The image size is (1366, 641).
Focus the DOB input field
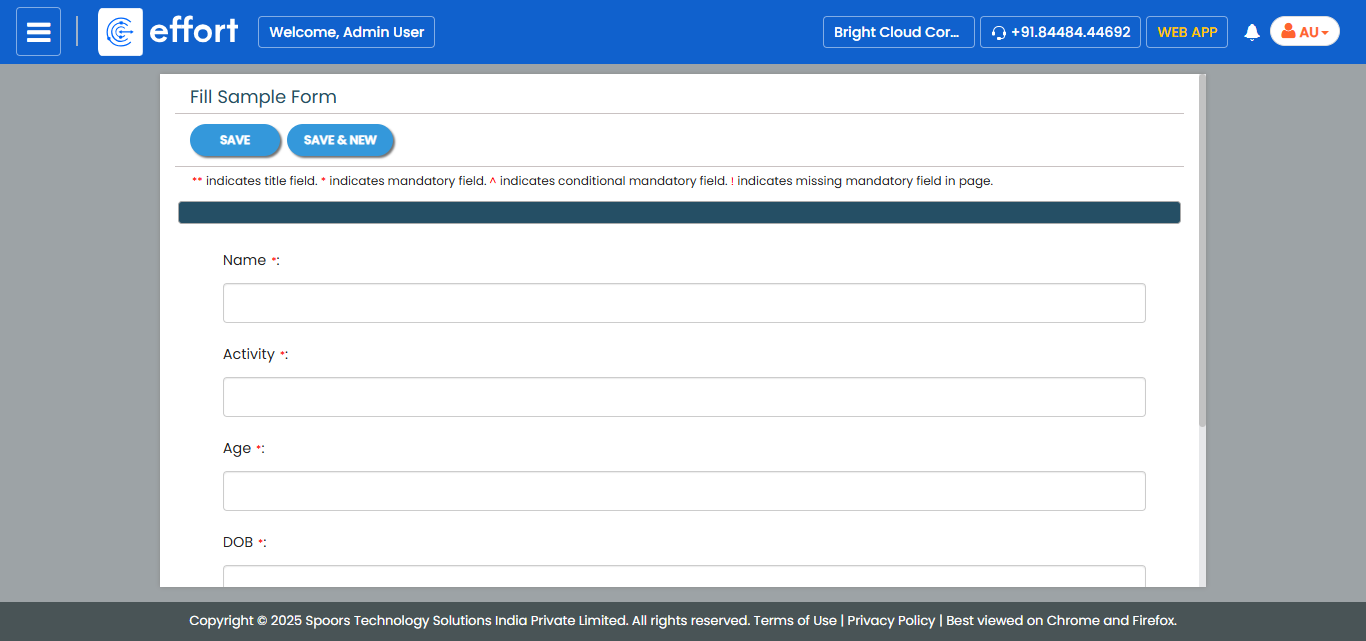(683, 577)
